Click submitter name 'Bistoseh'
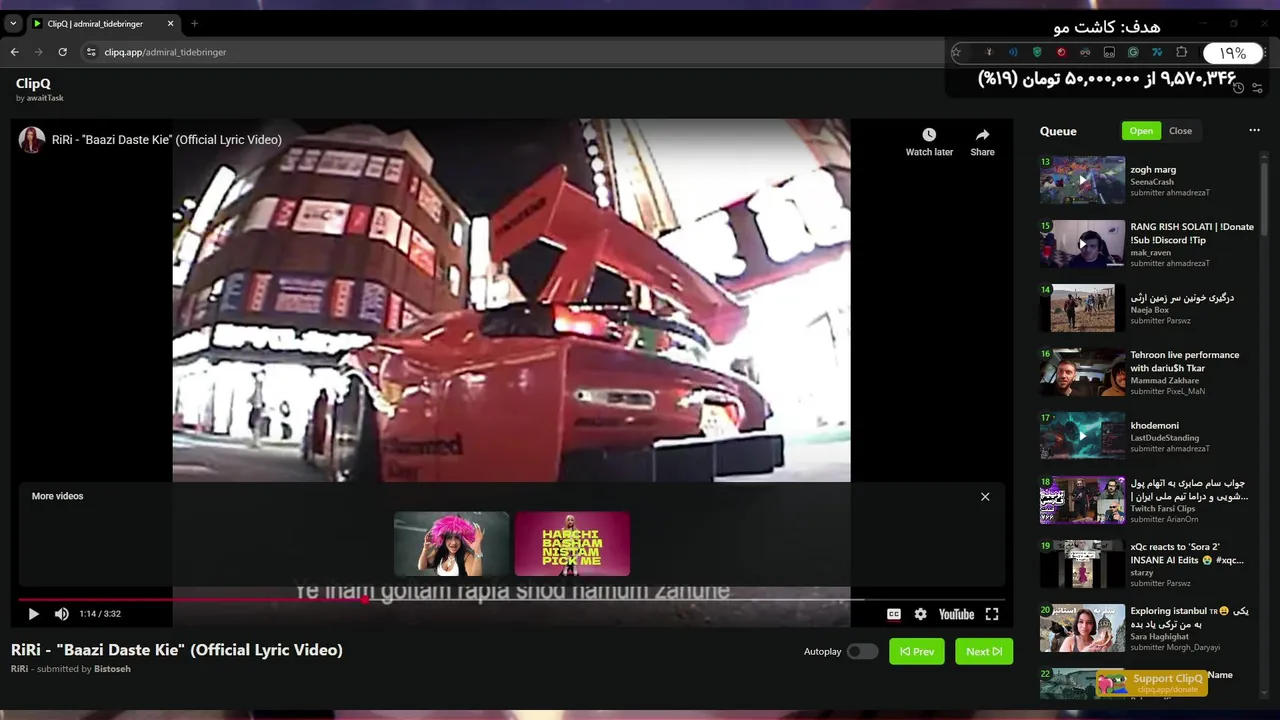 tap(112, 669)
